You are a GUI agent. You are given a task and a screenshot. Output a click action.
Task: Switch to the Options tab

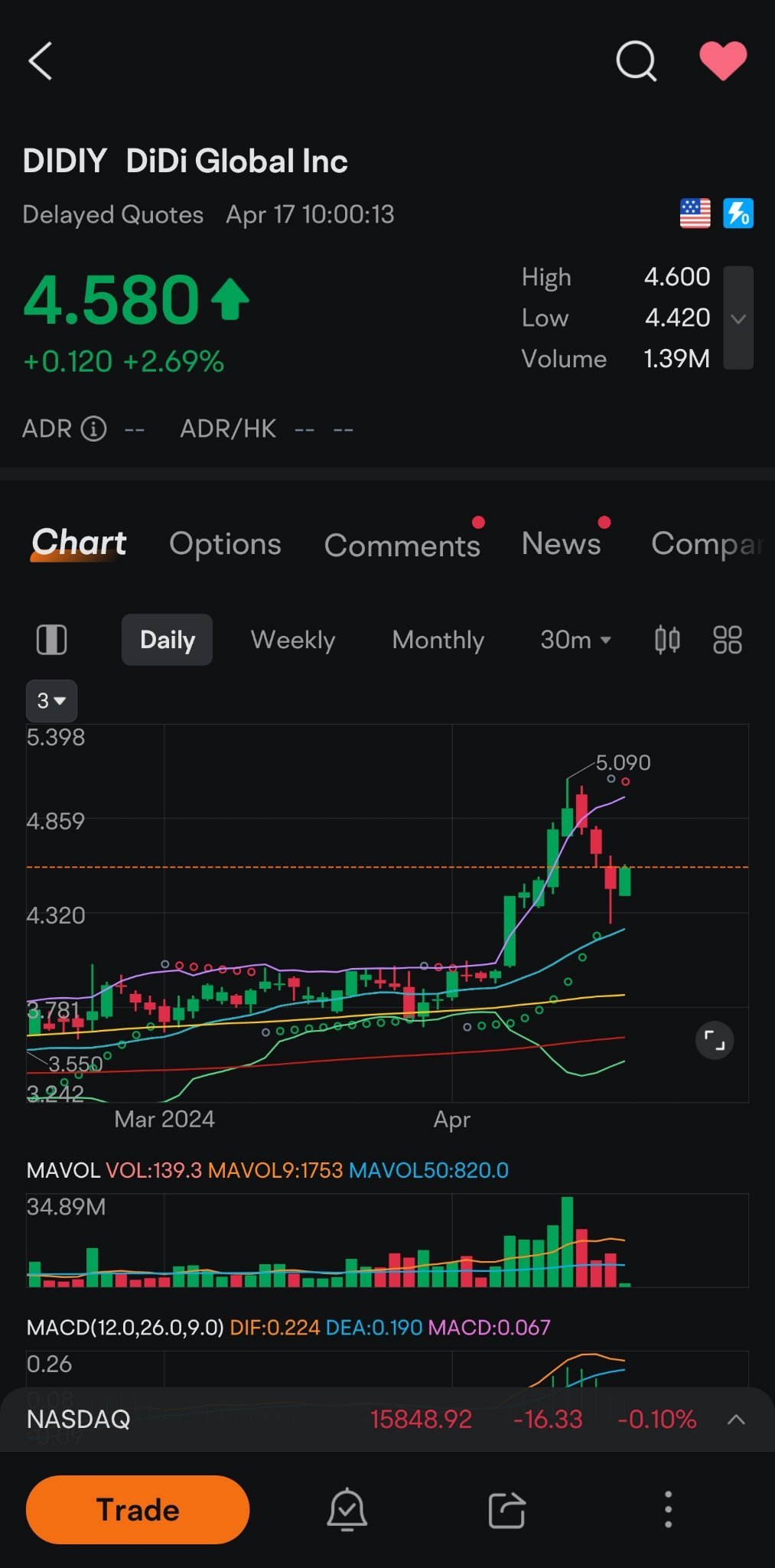(x=225, y=543)
